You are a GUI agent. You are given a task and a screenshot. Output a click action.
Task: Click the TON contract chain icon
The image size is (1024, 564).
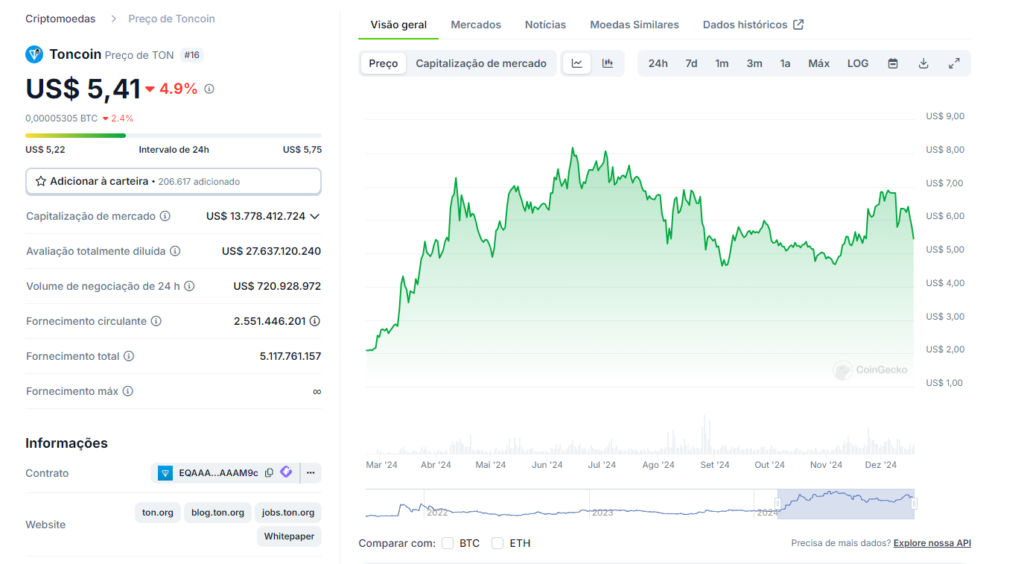(165, 473)
